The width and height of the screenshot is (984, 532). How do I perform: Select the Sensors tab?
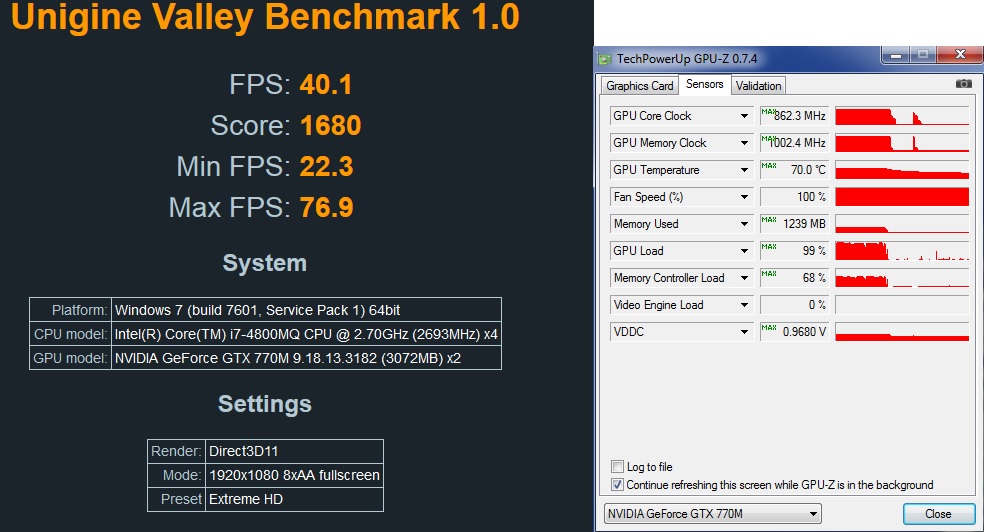pyautogui.click(x=704, y=84)
